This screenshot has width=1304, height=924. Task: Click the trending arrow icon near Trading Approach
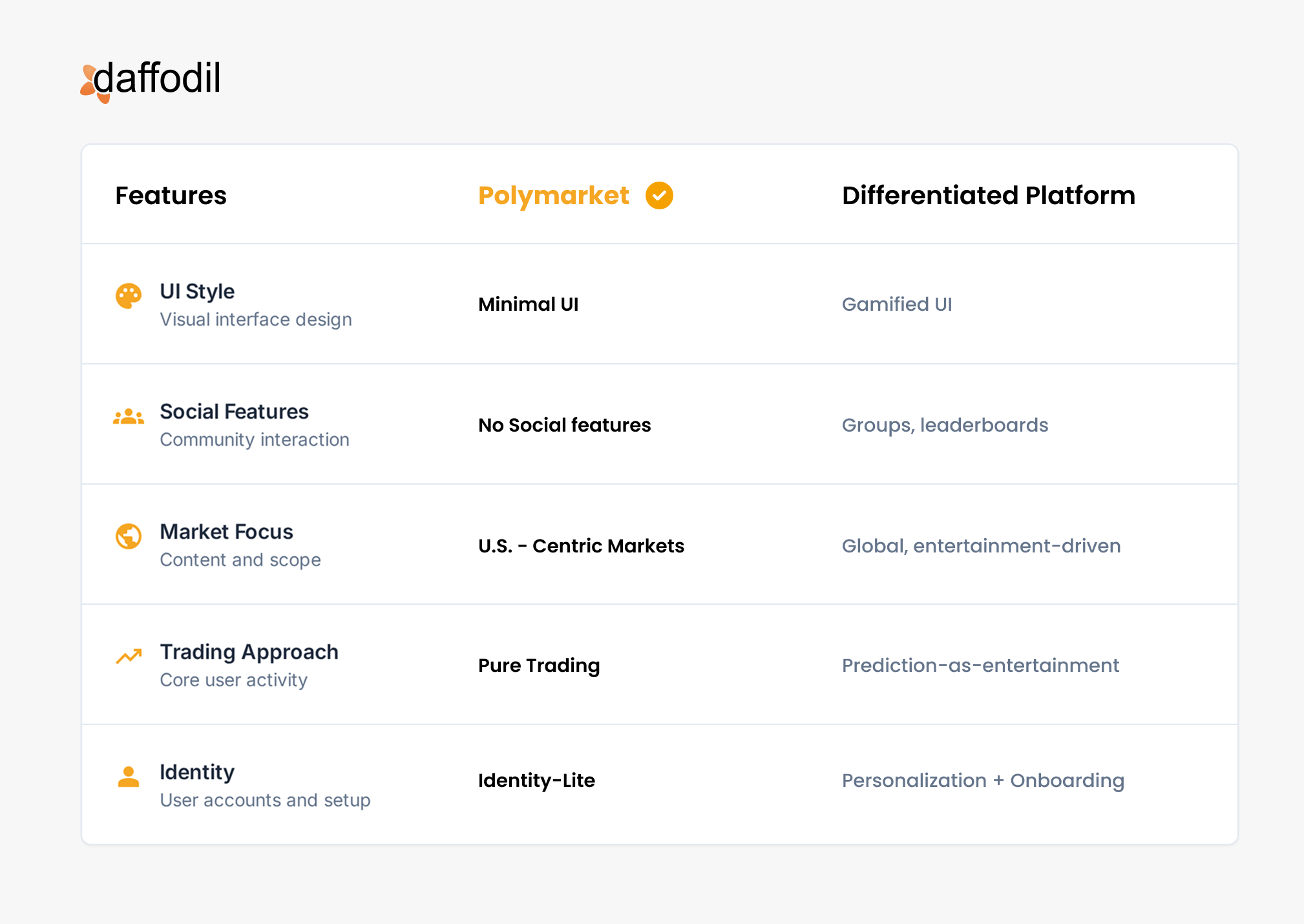pyautogui.click(x=129, y=656)
